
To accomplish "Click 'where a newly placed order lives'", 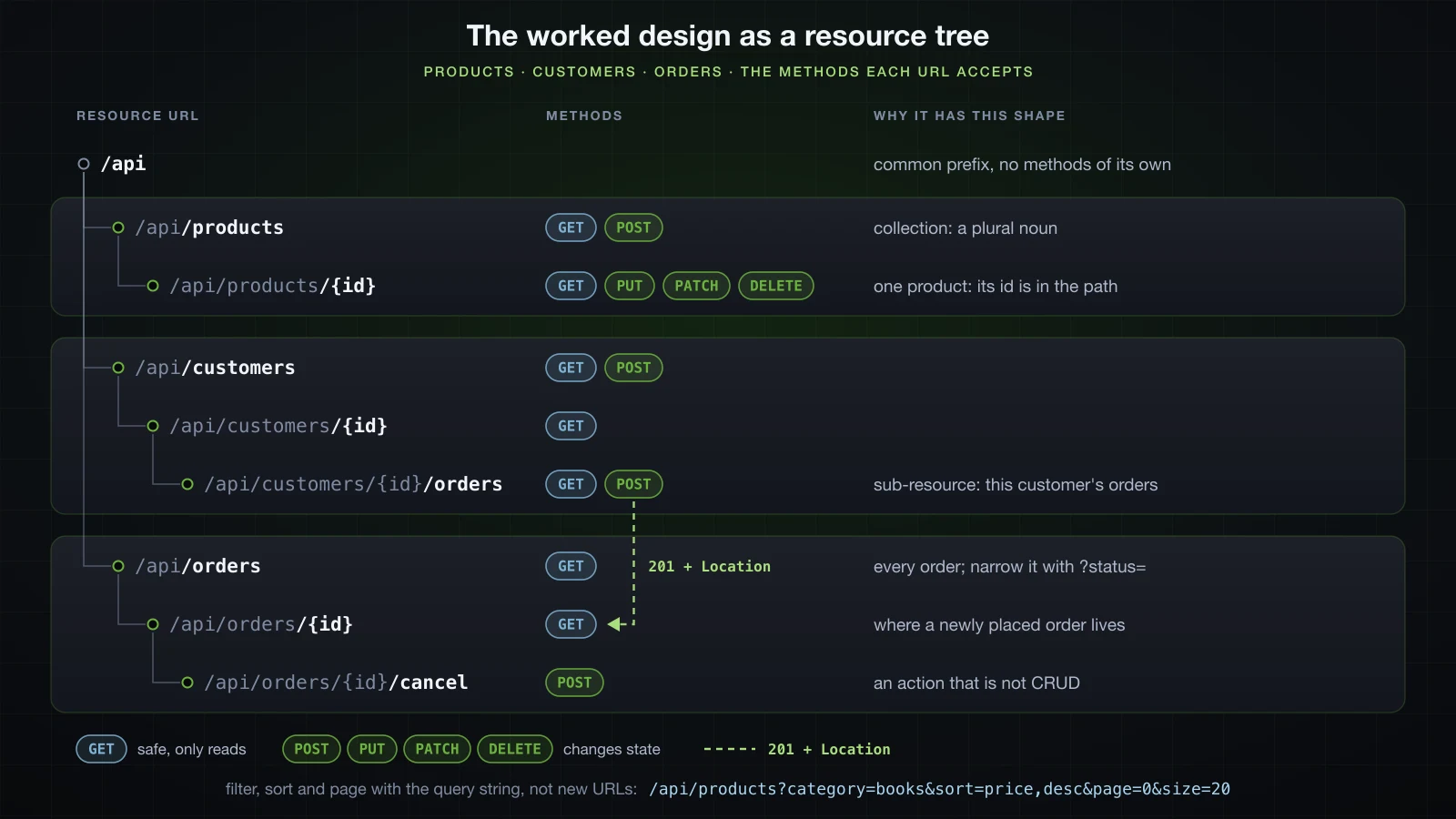I will (999, 625).
